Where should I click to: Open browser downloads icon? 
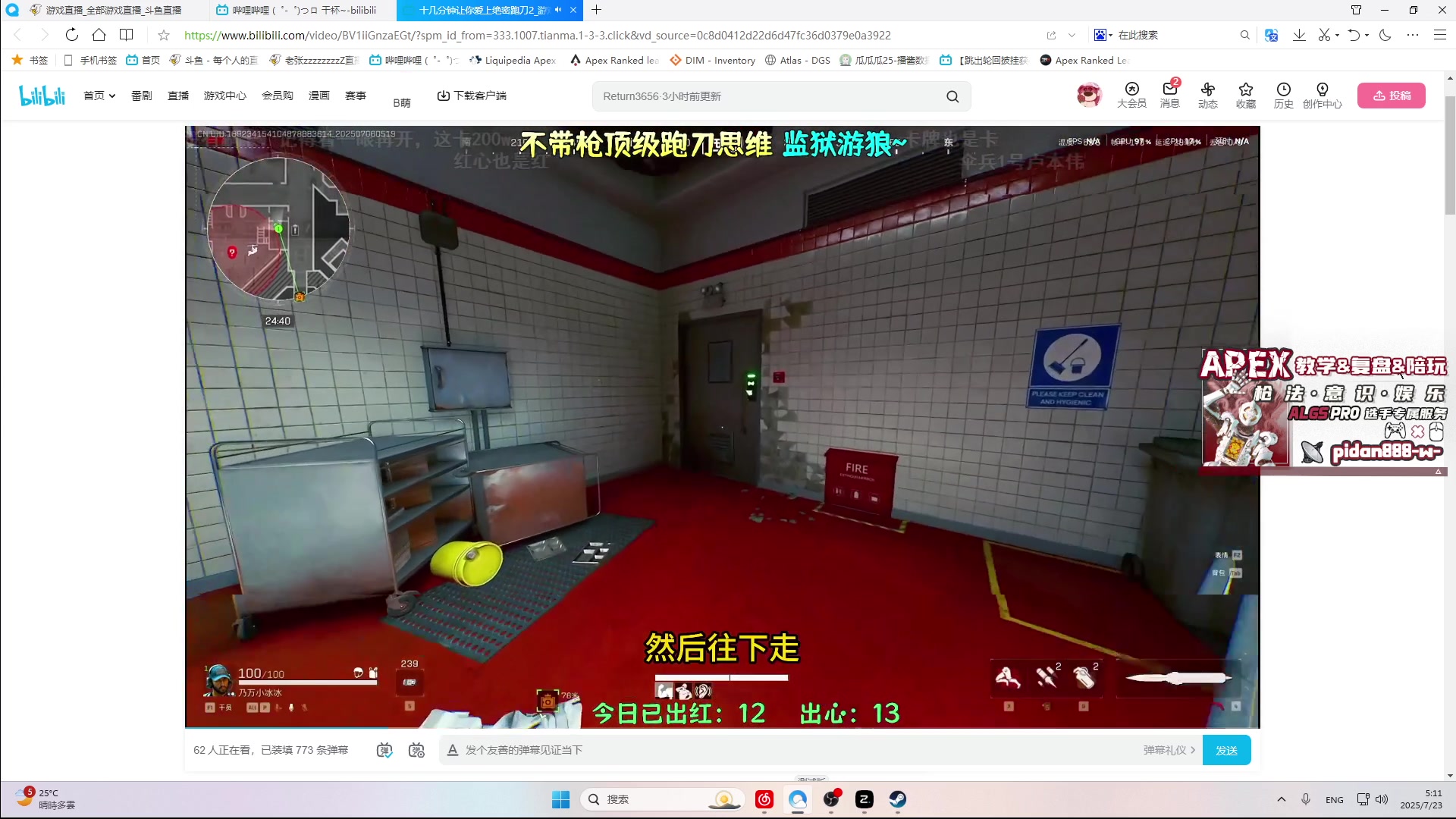1299,35
